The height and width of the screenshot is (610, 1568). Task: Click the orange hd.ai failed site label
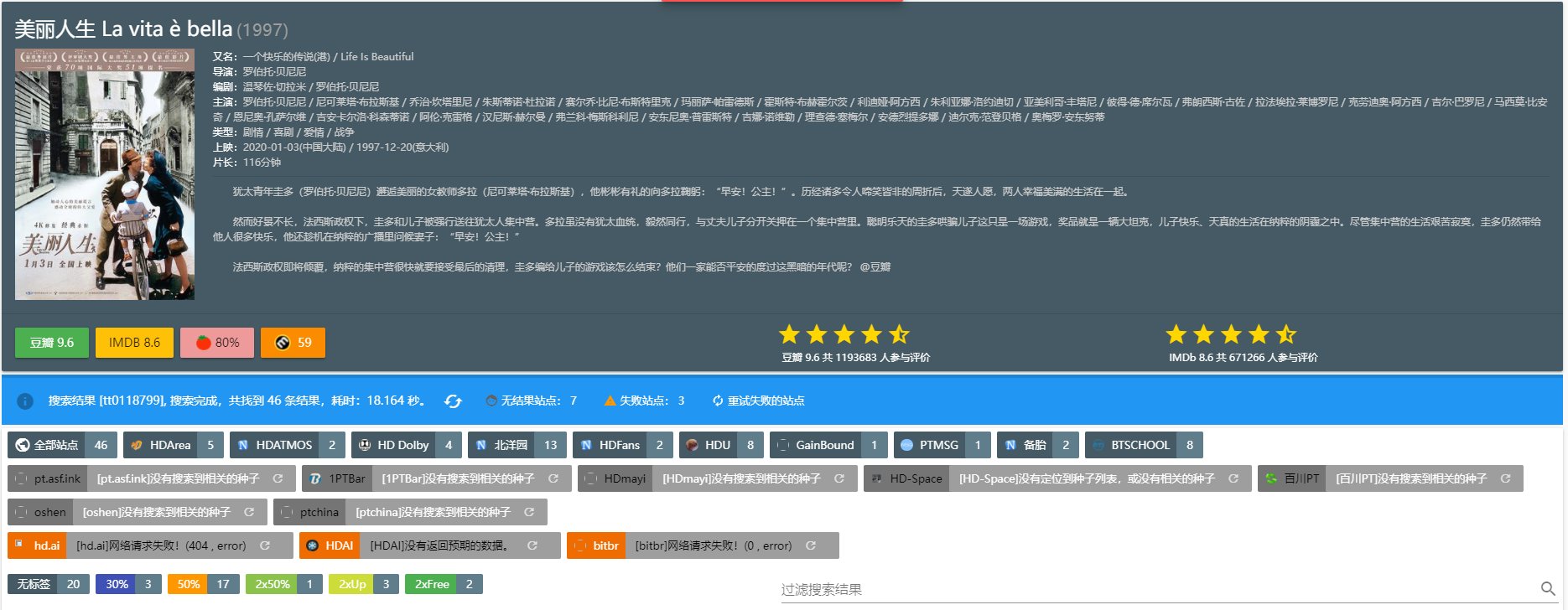pos(36,545)
